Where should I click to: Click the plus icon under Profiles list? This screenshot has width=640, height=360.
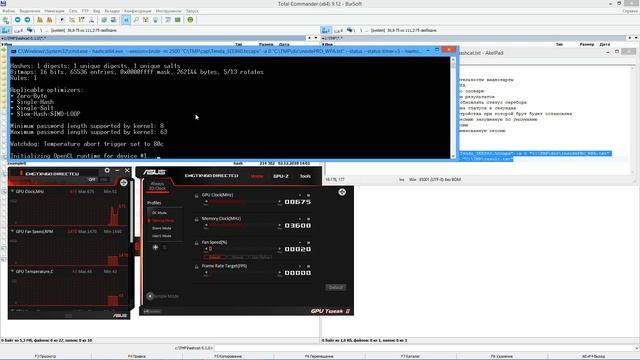coord(156,247)
